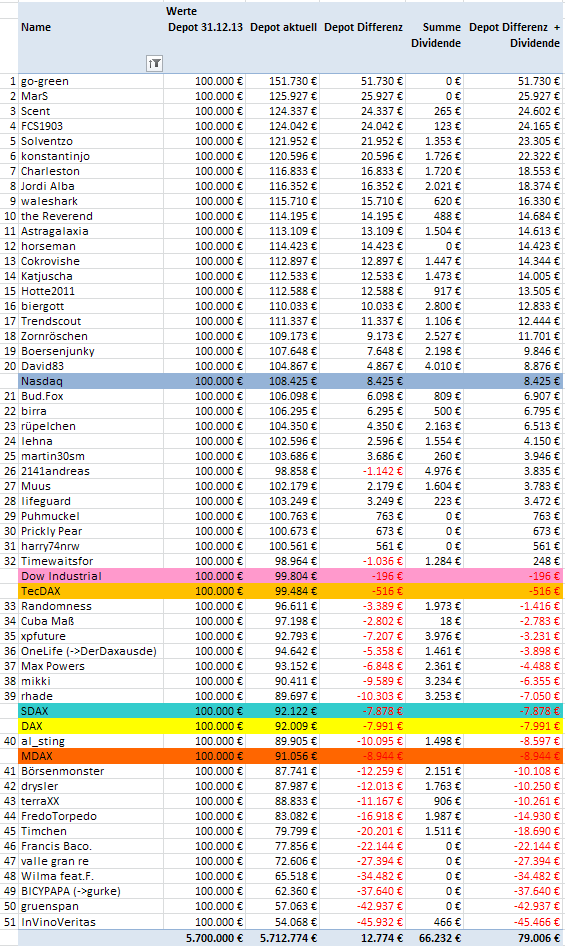
Task: Click the negative difference -1.142 €
Action: tap(383, 471)
